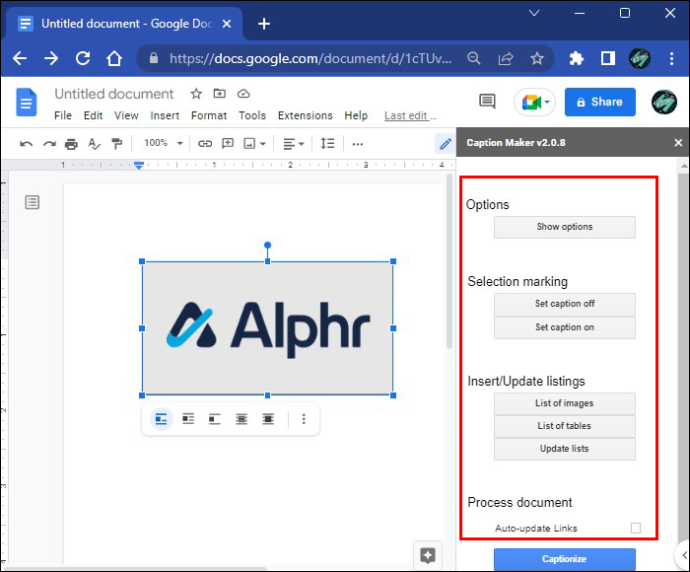This screenshot has height=572, width=690.
Task: Expand the side panel arrow
Action: (684, 555)
